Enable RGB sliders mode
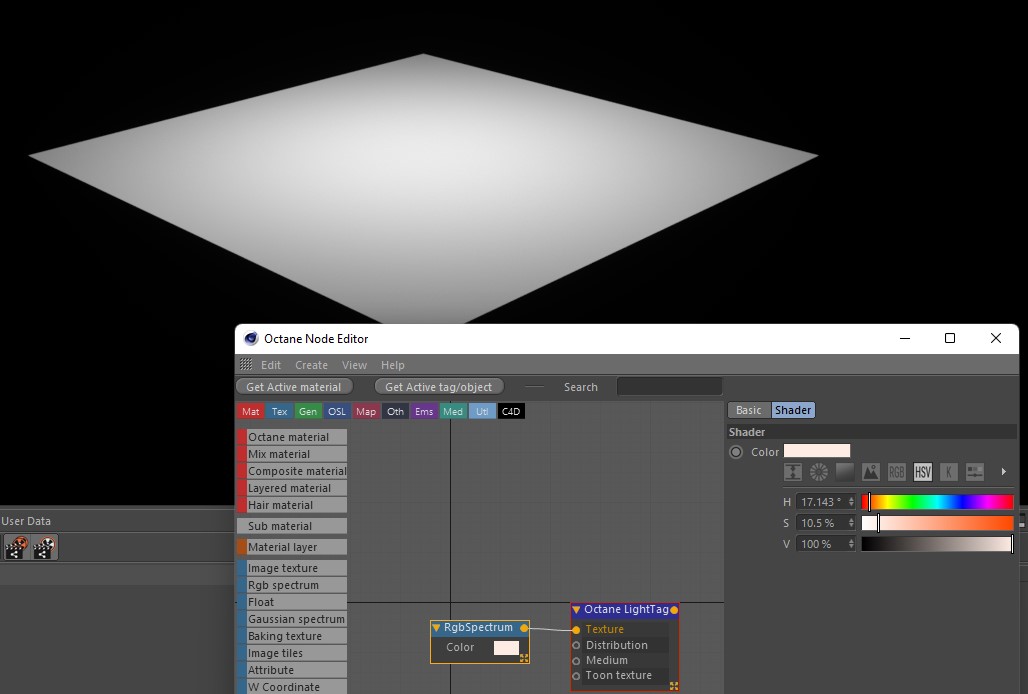This screenshot has height=694, width=1028. 897,472
